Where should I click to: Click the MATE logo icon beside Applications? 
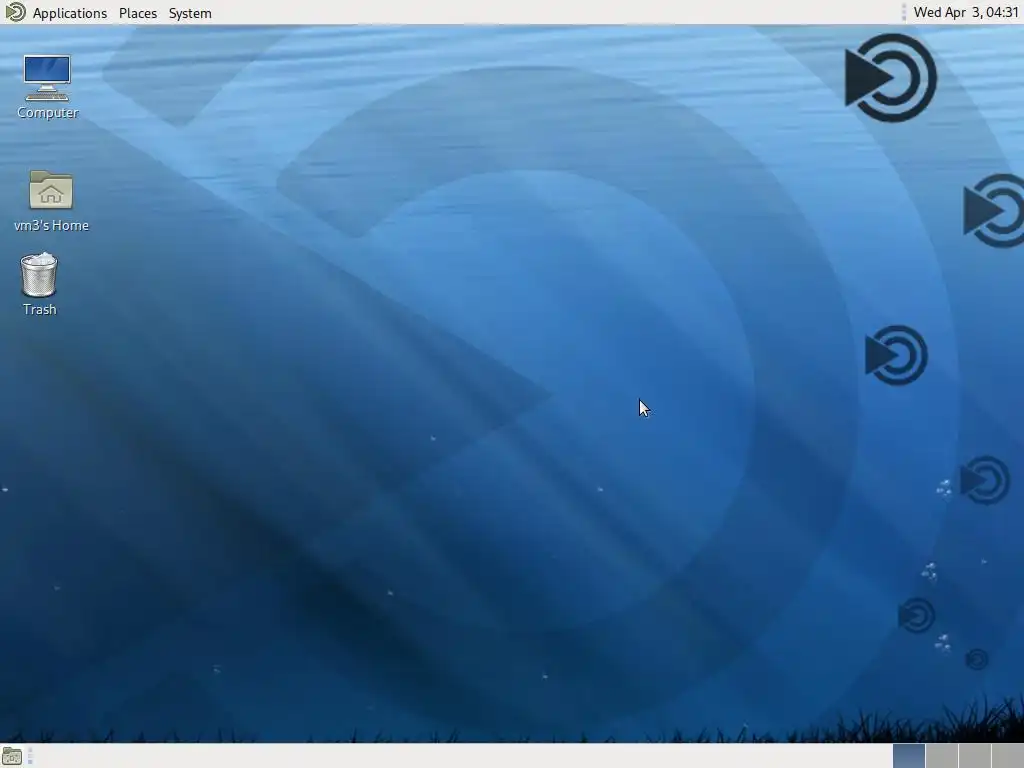point(14,12)
